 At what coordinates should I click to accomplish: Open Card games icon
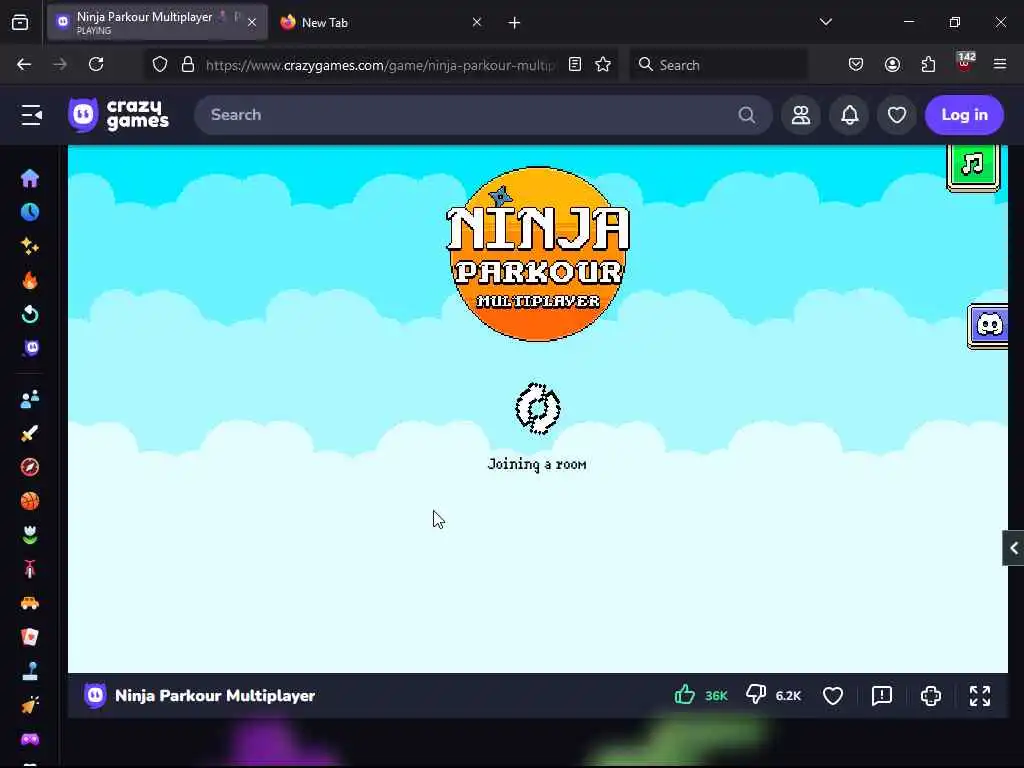(30, 637)
